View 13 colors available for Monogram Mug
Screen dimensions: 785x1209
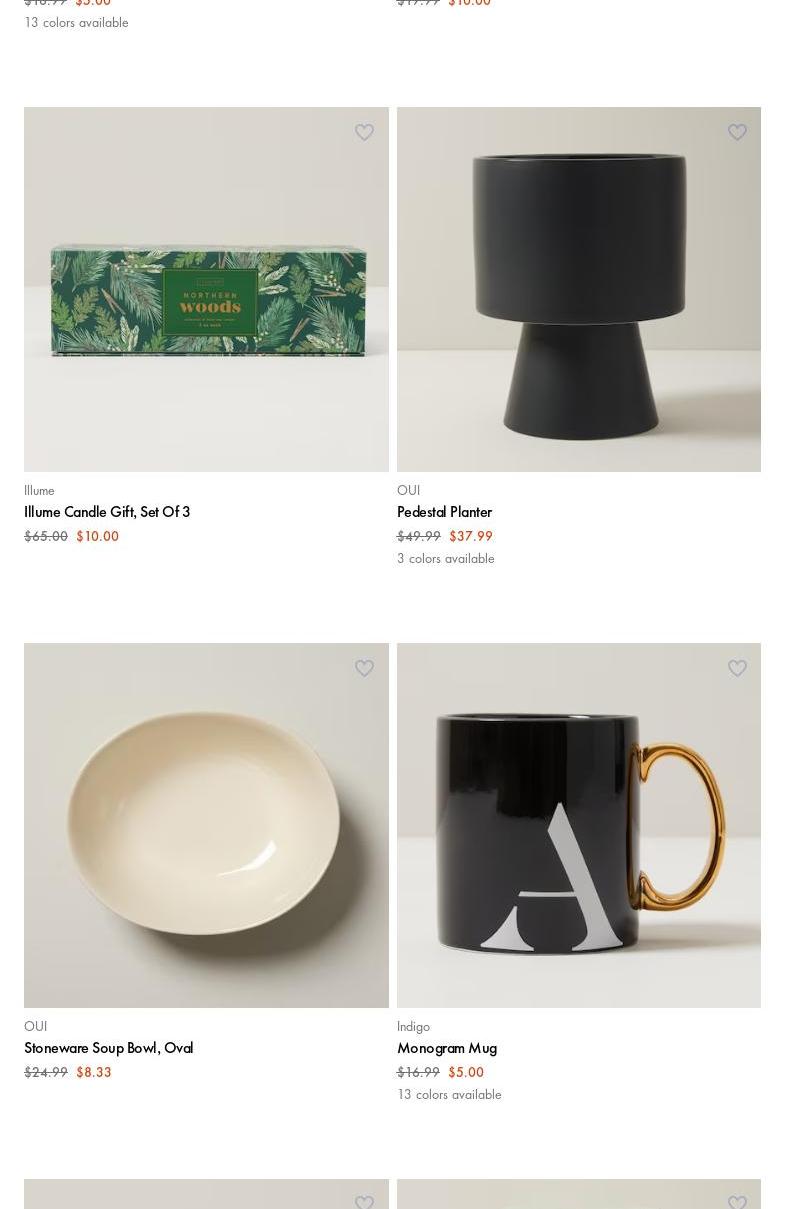click(449, 1094)
